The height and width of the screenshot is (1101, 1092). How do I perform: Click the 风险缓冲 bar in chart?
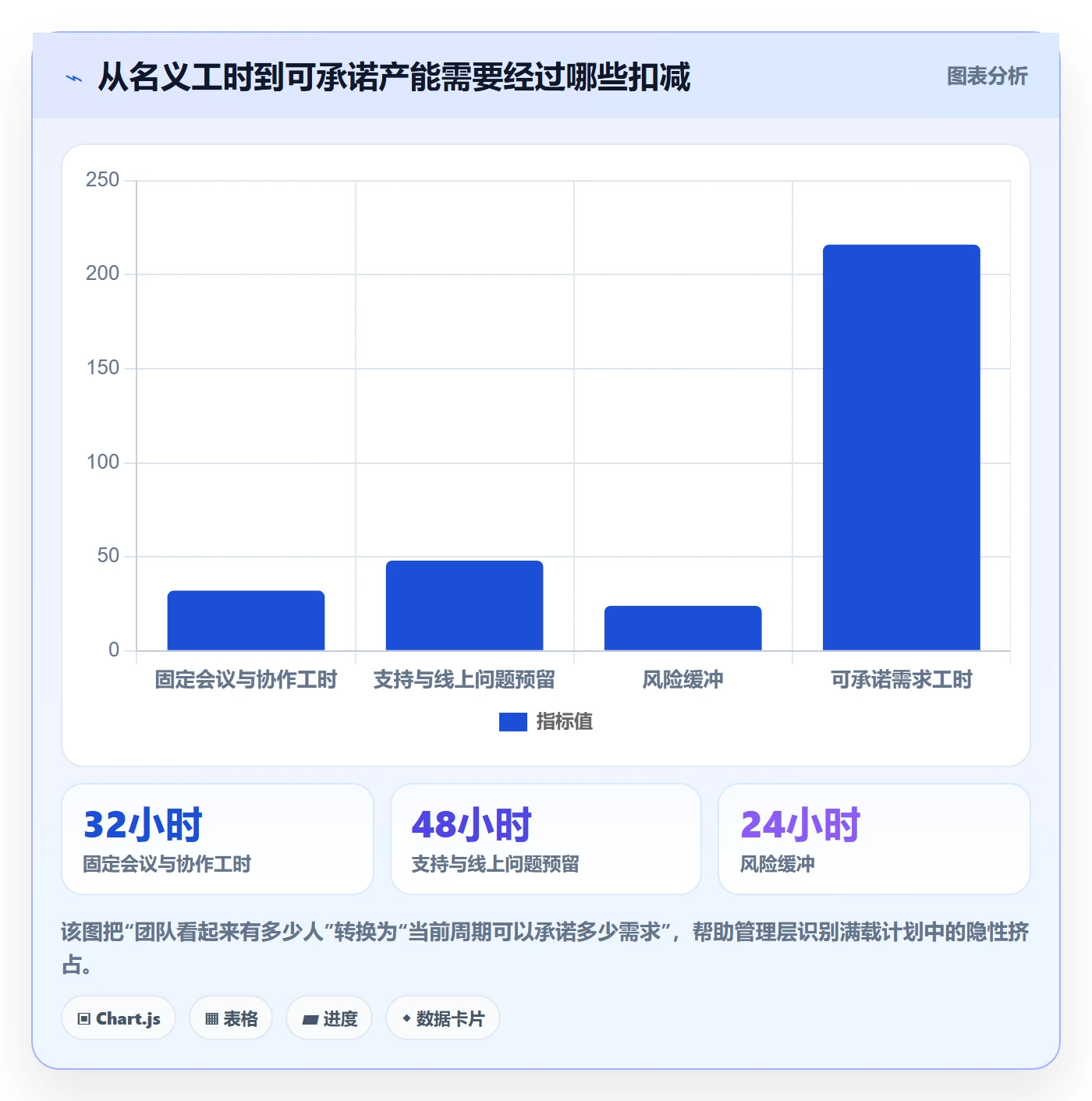682,628
